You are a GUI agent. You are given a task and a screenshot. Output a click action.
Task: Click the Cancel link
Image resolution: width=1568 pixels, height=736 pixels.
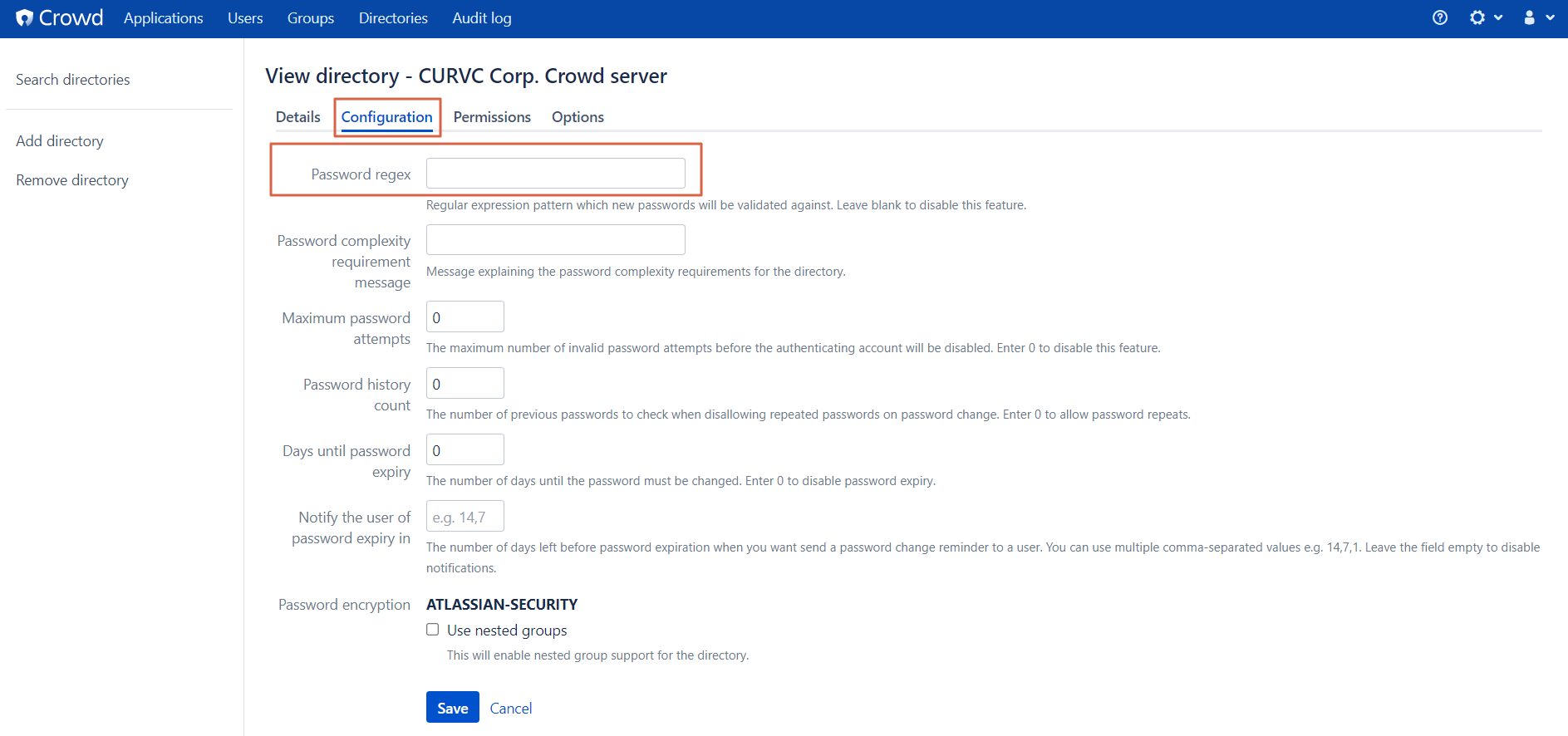[x=511, y=709]
